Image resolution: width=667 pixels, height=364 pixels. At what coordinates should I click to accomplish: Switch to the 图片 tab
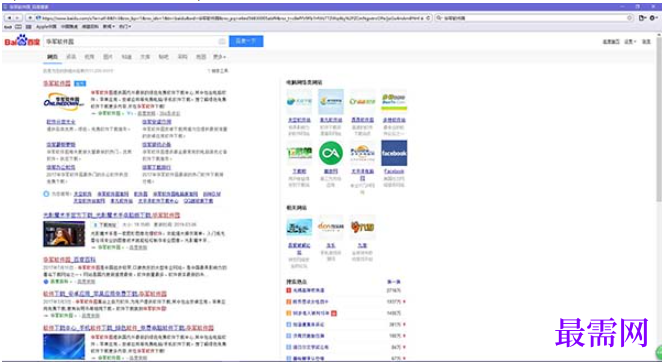[108, 57]
